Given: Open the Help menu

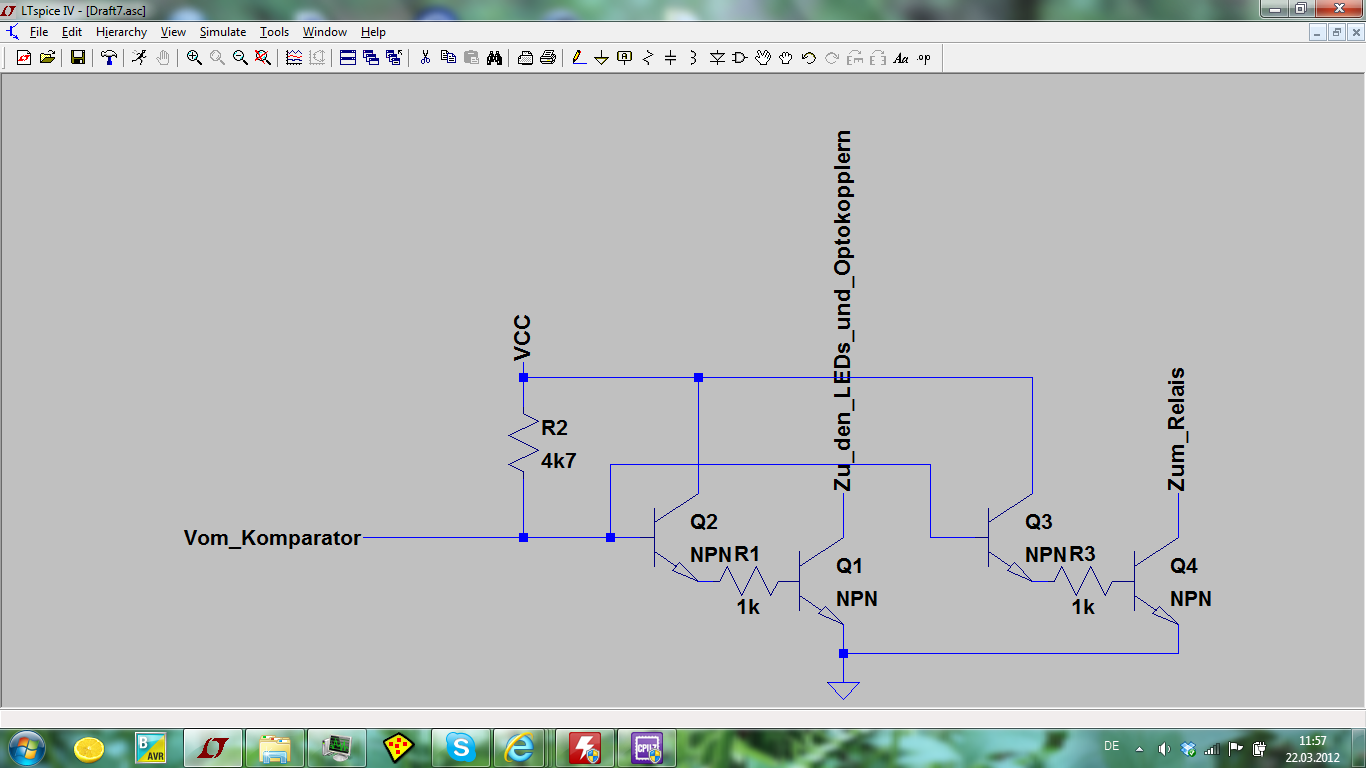Looking at the screenshot, I should [x=373, y=32].
